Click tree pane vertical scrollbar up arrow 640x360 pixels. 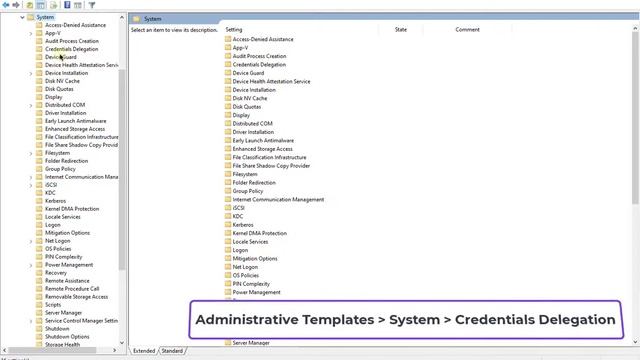(x=122, y=17)
